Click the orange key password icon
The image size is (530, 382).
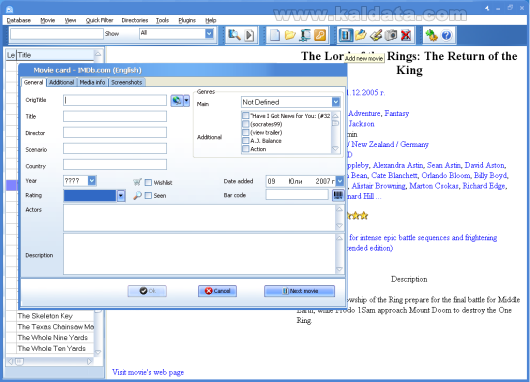tap(320, 35)
